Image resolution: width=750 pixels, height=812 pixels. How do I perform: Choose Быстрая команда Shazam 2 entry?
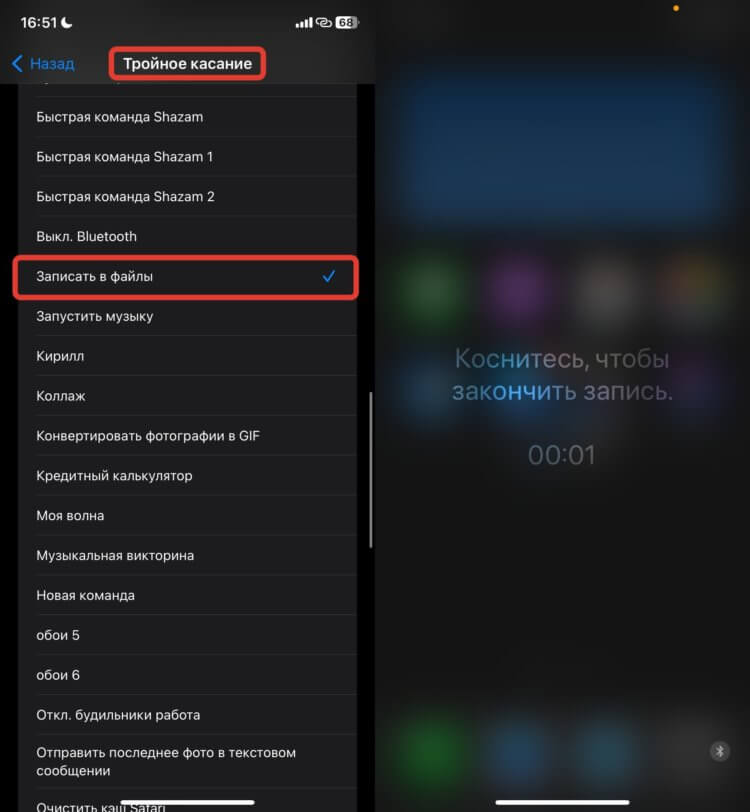click(188, 197)
